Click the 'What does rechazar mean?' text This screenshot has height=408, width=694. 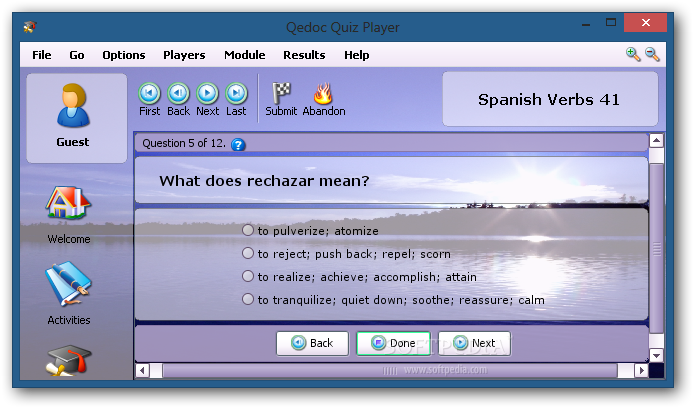(x=264, y=181)
